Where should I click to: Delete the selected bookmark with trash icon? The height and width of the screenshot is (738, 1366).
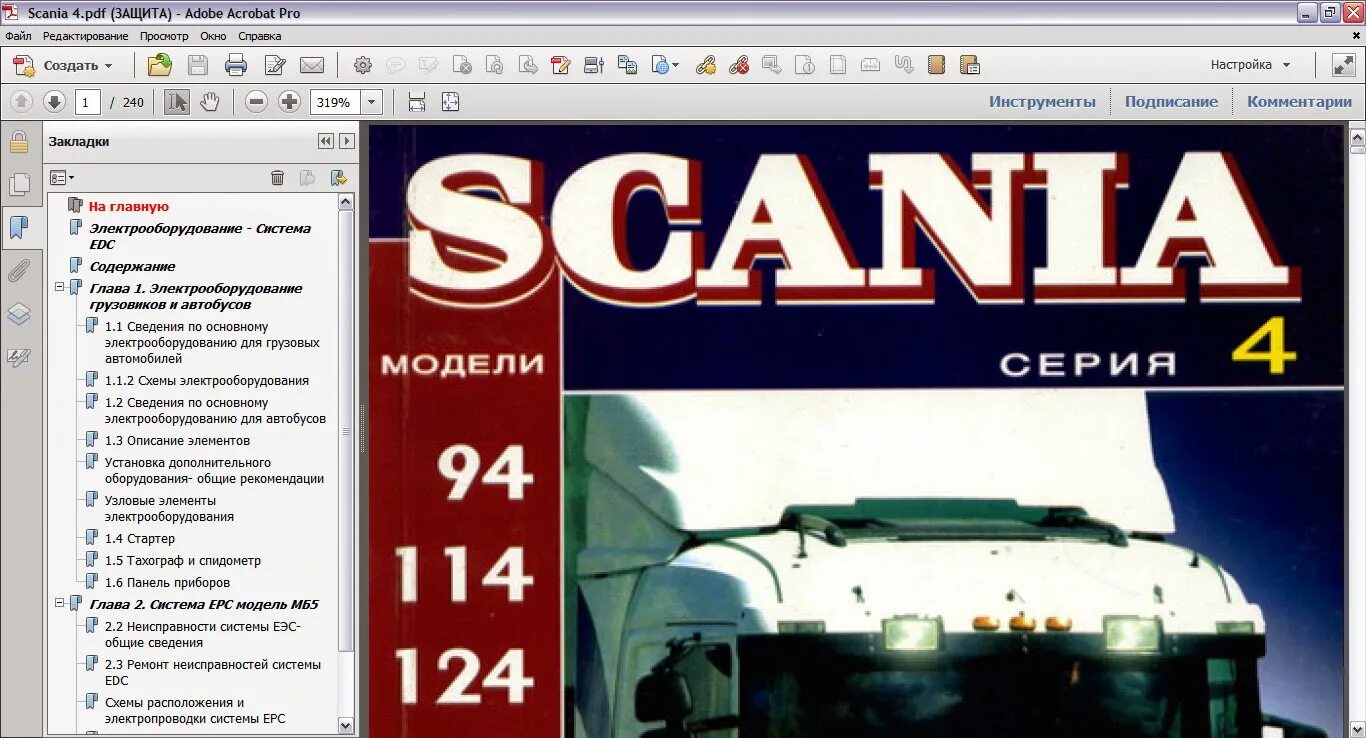[278, 178]
